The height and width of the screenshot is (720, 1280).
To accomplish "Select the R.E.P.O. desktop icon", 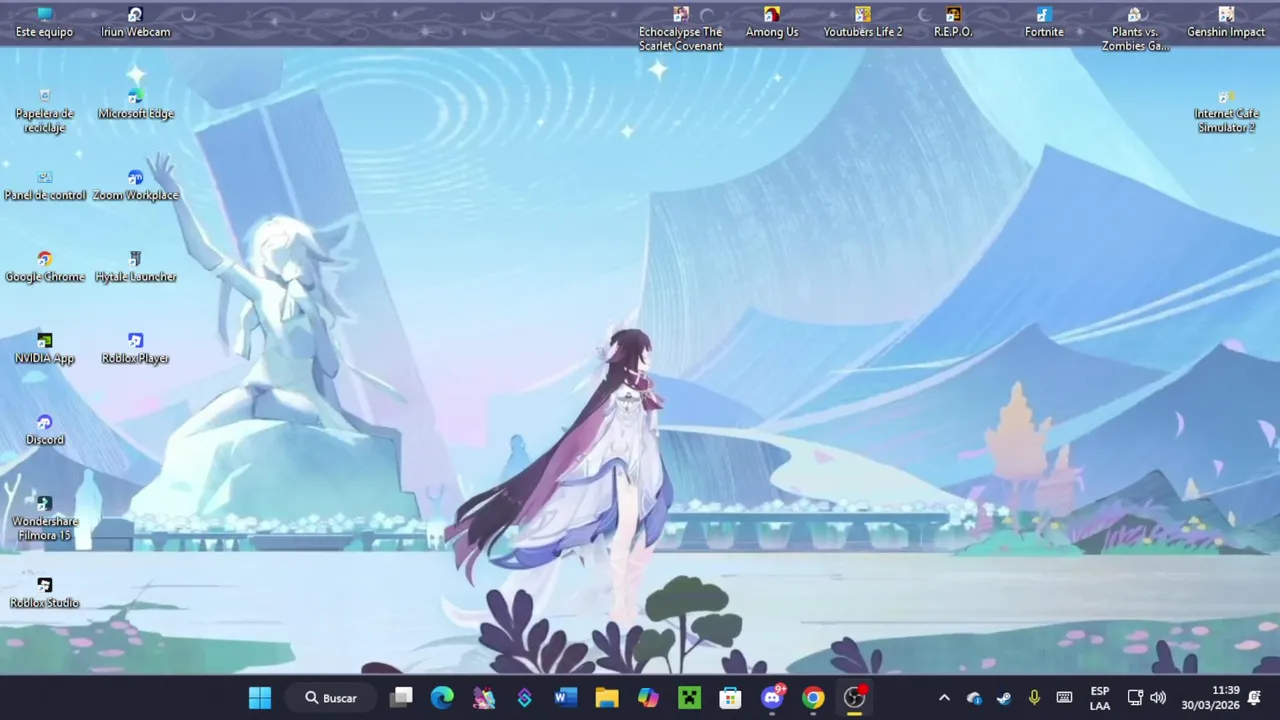I will (x=953, y=22).
